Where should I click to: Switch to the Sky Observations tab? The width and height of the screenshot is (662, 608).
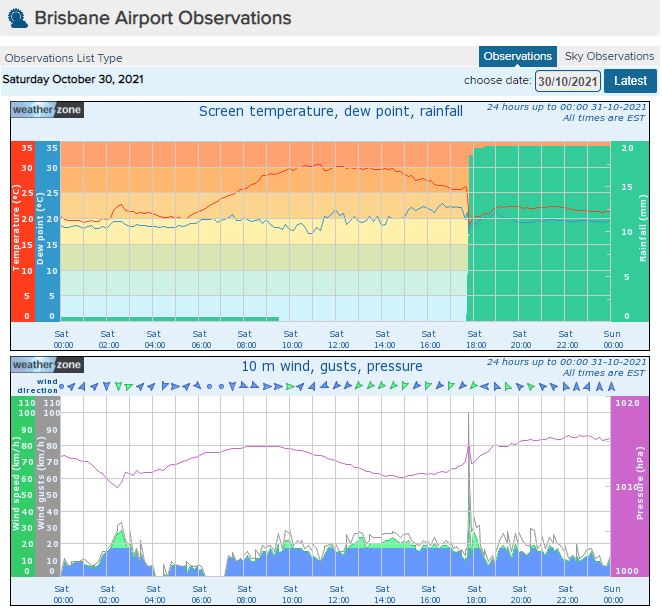[x=608, y=56]
